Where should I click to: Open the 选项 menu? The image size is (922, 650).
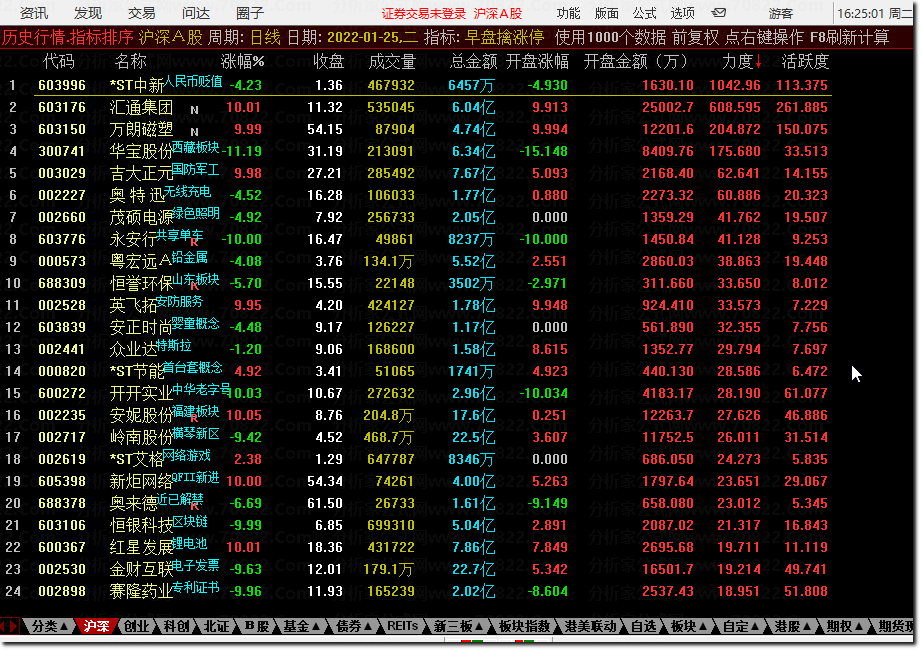[x=683, y=13]
